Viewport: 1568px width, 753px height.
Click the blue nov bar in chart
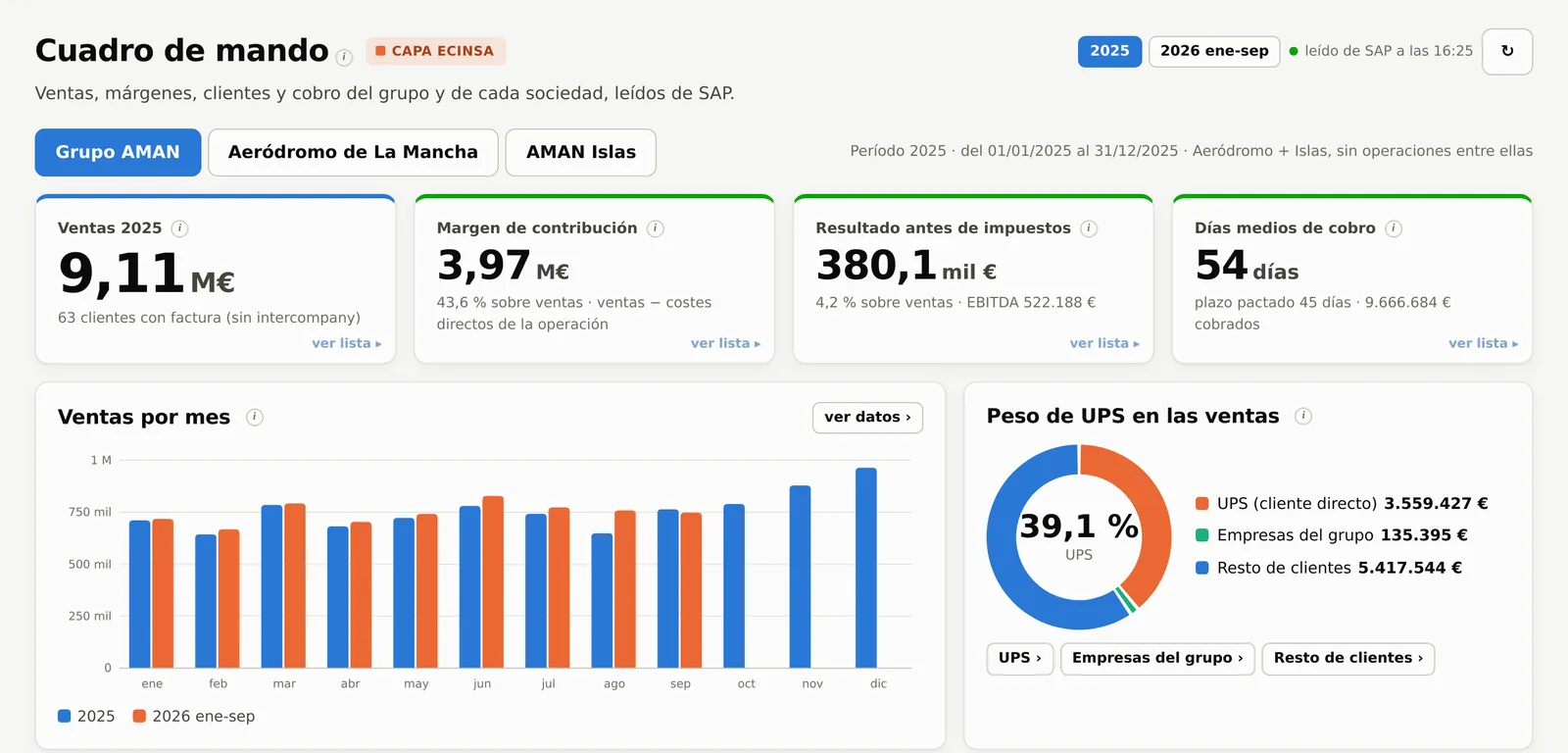click(x=801, y=577)
